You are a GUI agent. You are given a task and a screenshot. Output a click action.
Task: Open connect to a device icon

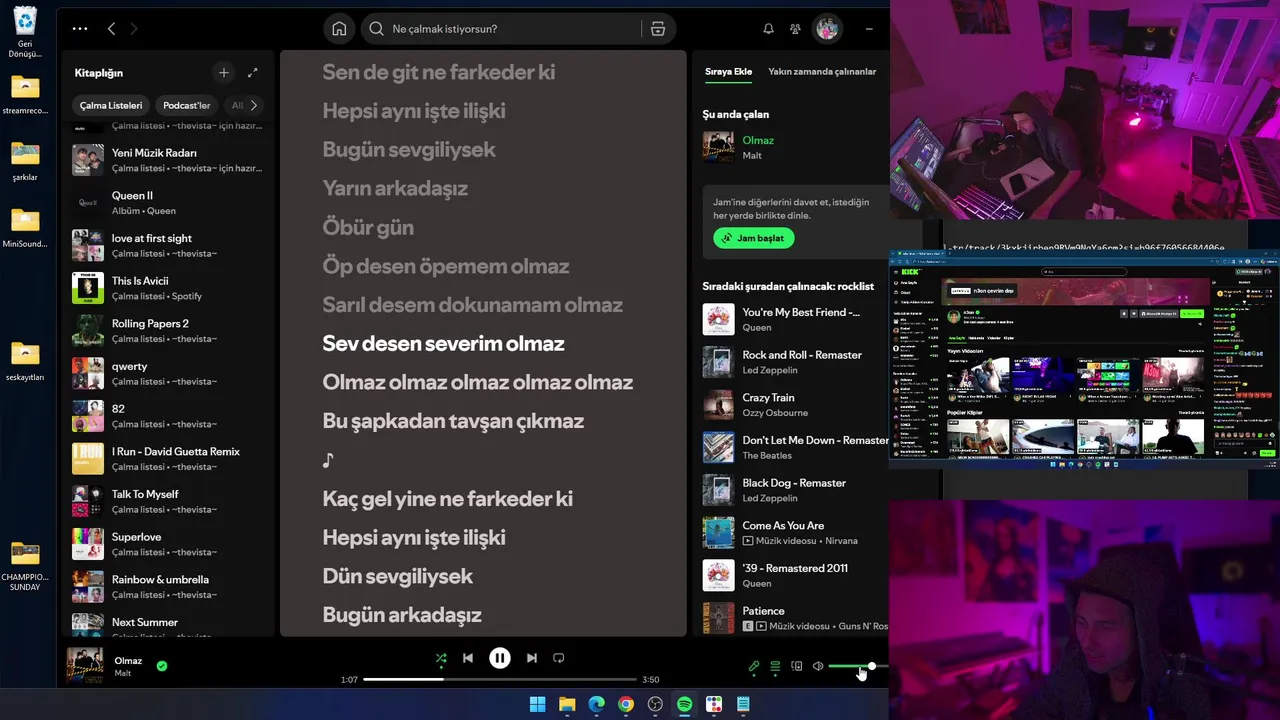(797, 666)
